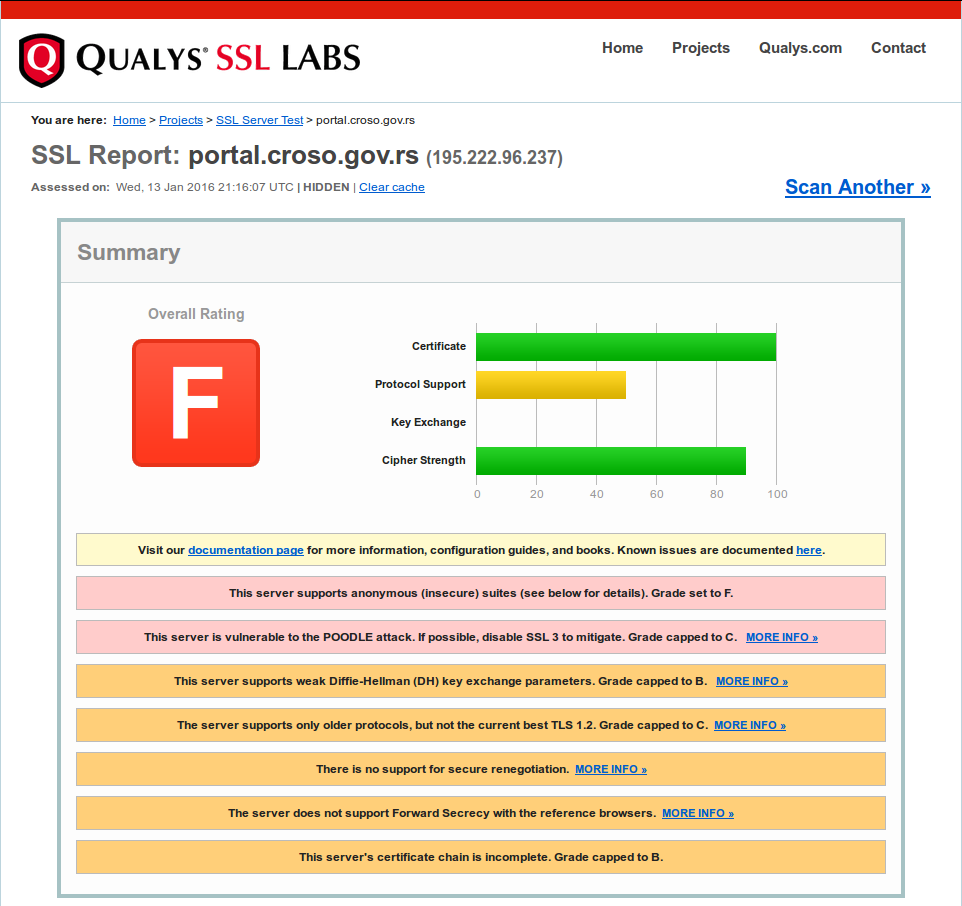The image size is (962, 906).
Task: Click the Qualys SSL Labs logo
Action: (189, 59)
